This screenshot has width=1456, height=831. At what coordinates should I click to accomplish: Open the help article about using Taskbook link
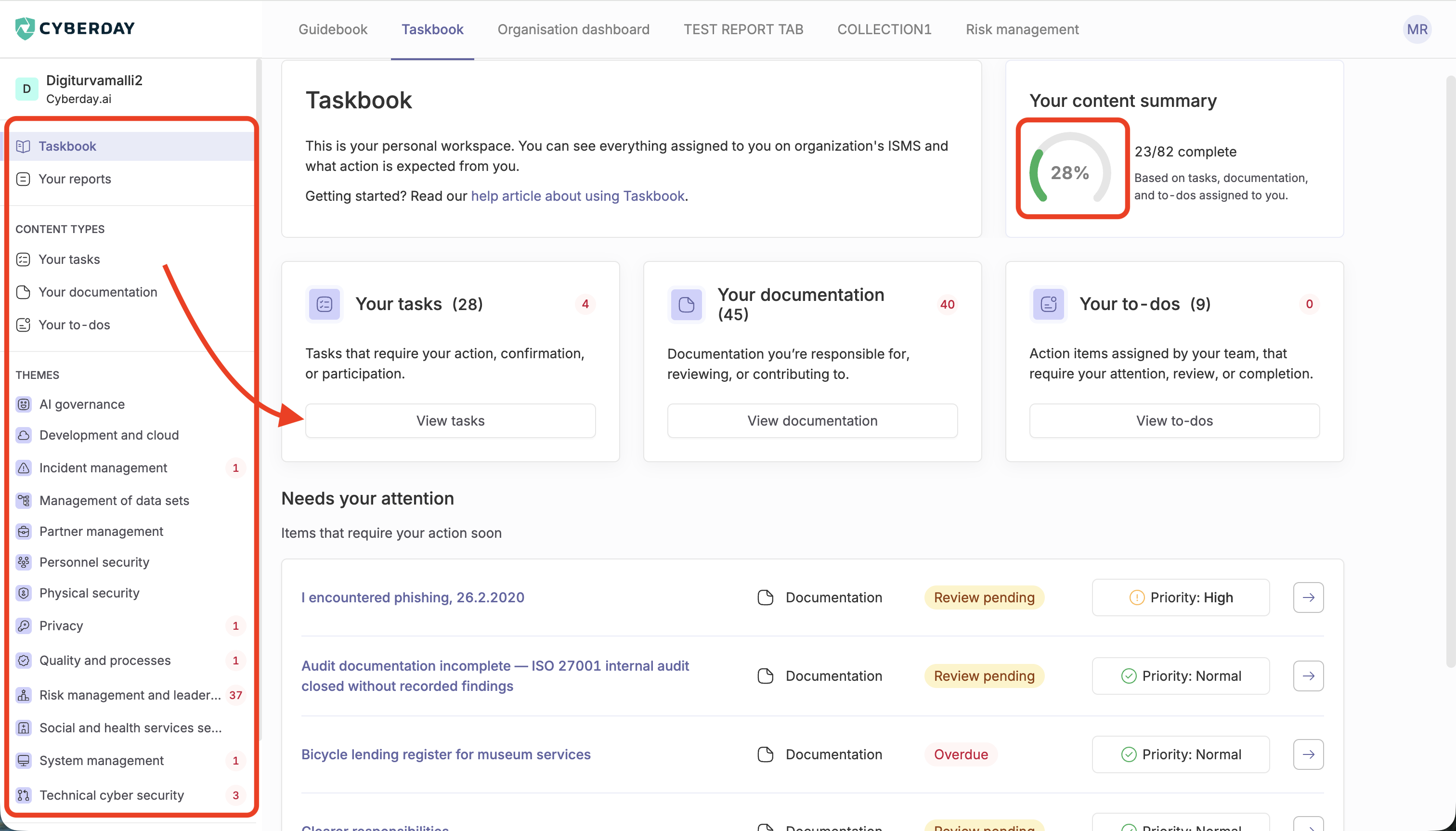pos(577,196)
